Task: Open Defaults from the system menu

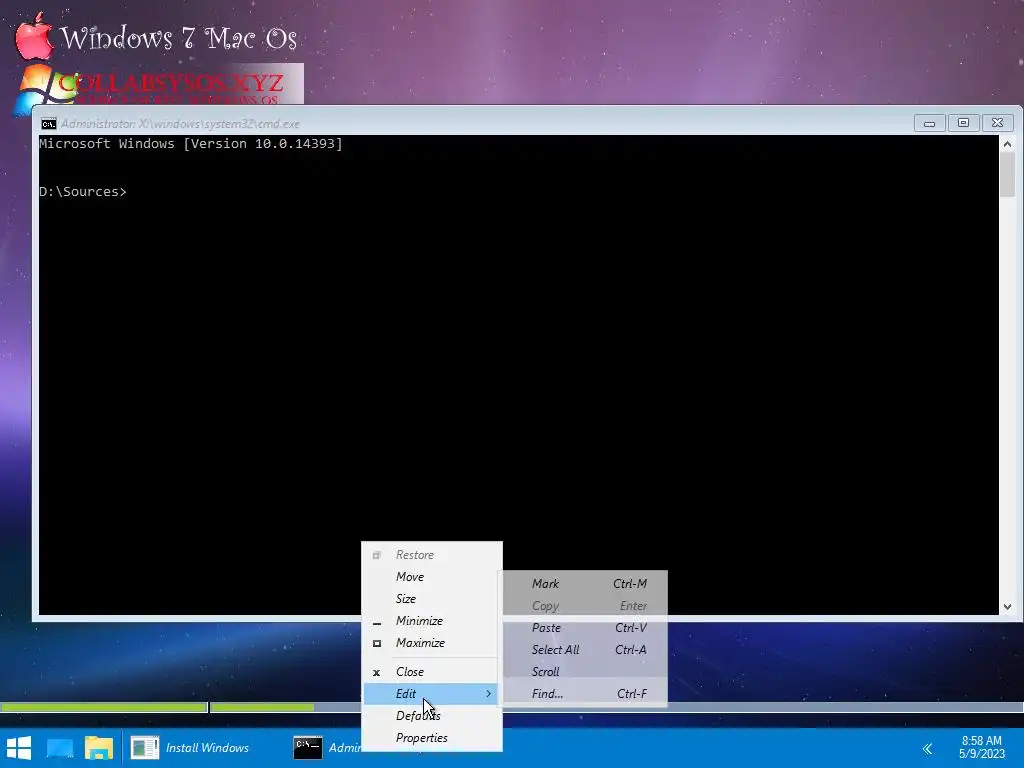Action: coord(432,716)
